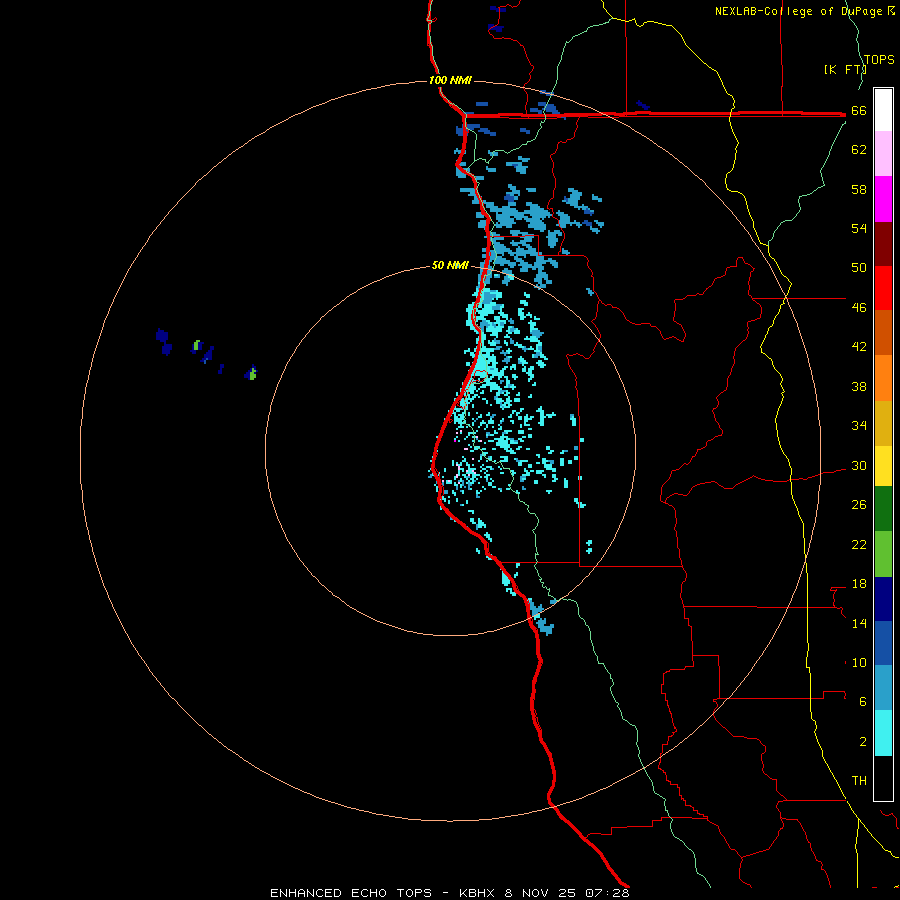Click the 2 legend value

(x=863, y=742)
